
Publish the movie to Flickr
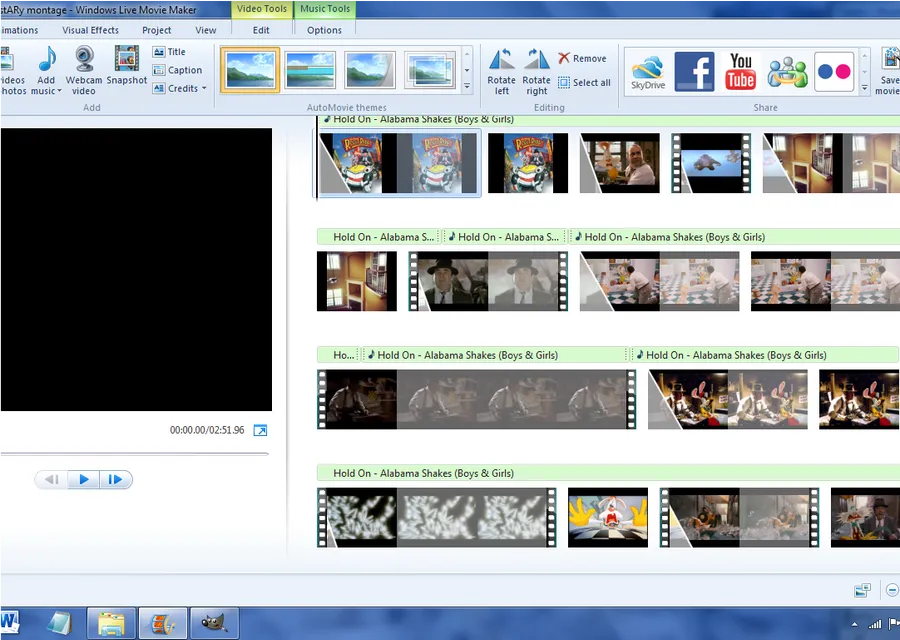point(834,72)
